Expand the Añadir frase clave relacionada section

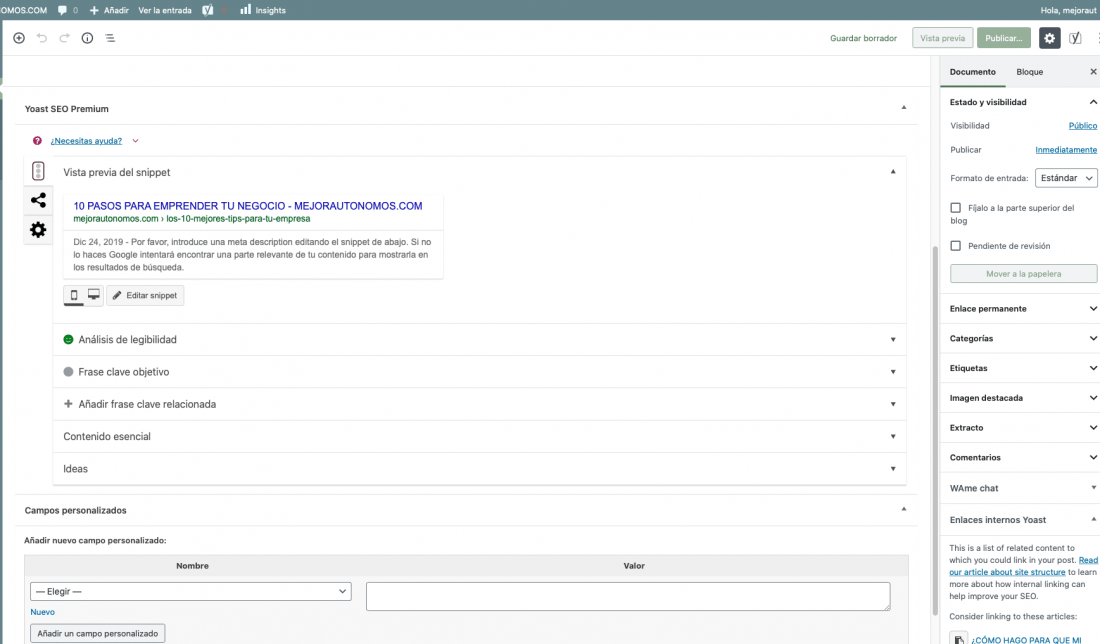tap(479, 404)
